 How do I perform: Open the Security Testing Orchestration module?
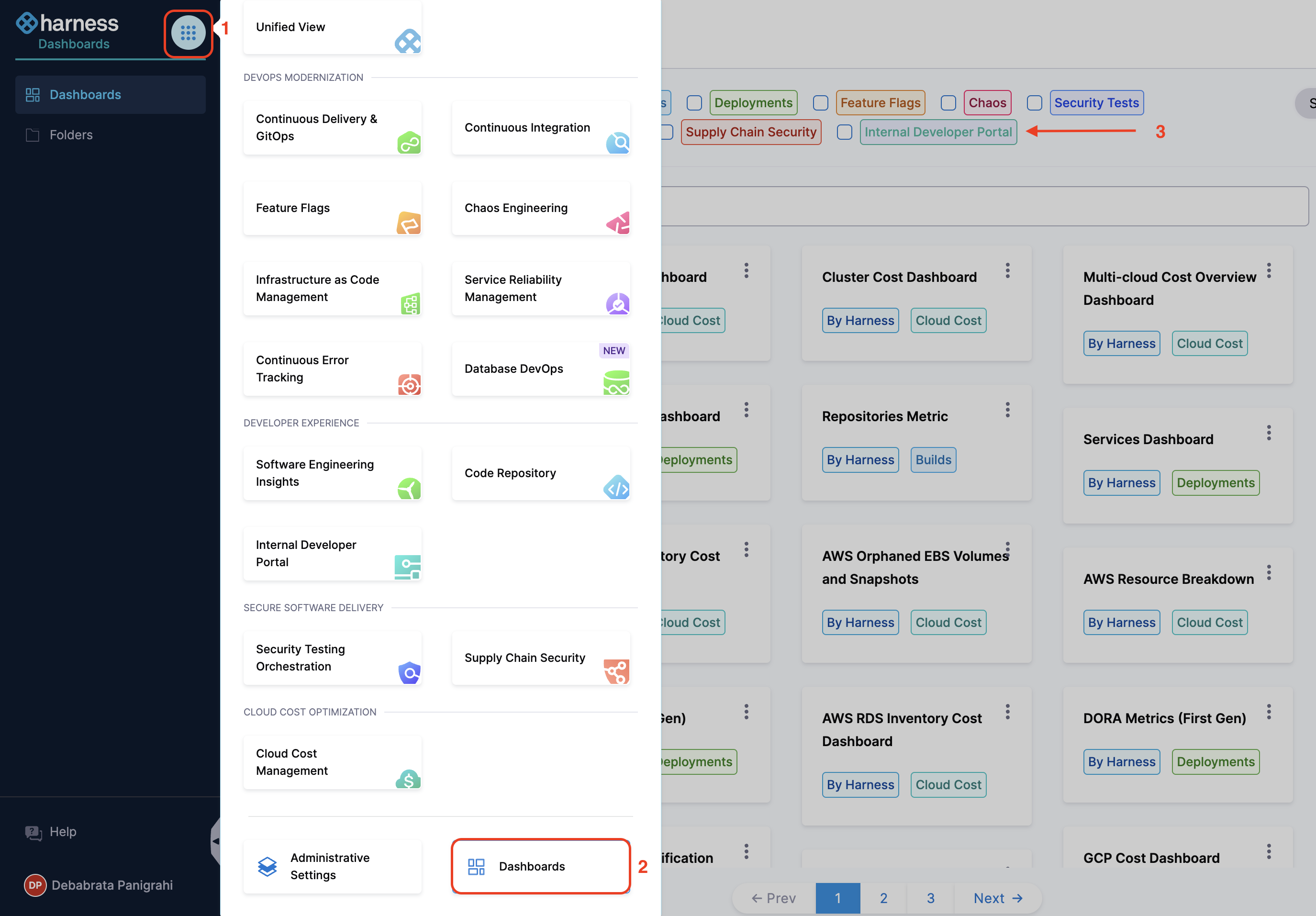tap(333, 658)
